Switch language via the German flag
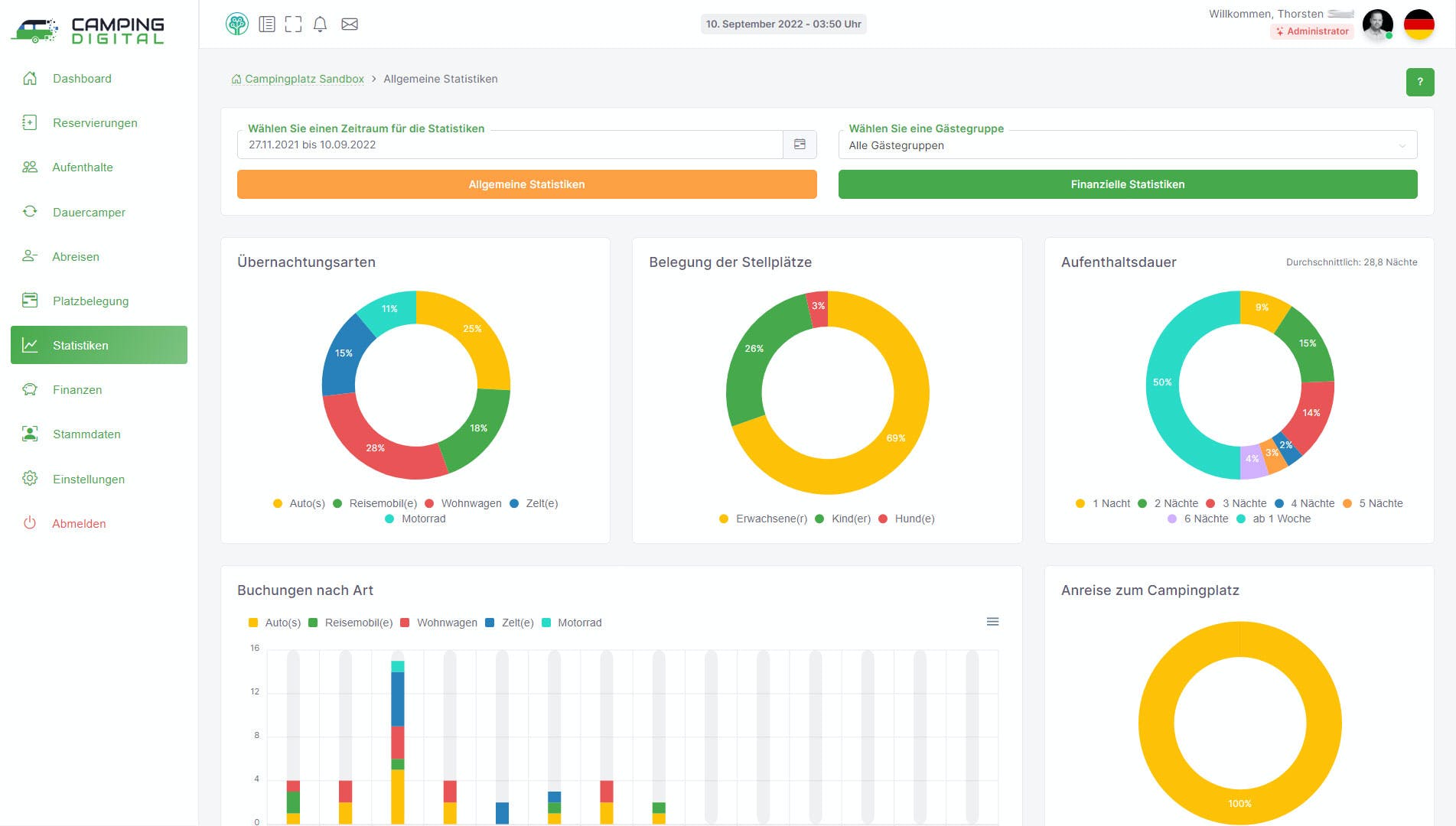1456x826 pixels. coord(1419,24)
